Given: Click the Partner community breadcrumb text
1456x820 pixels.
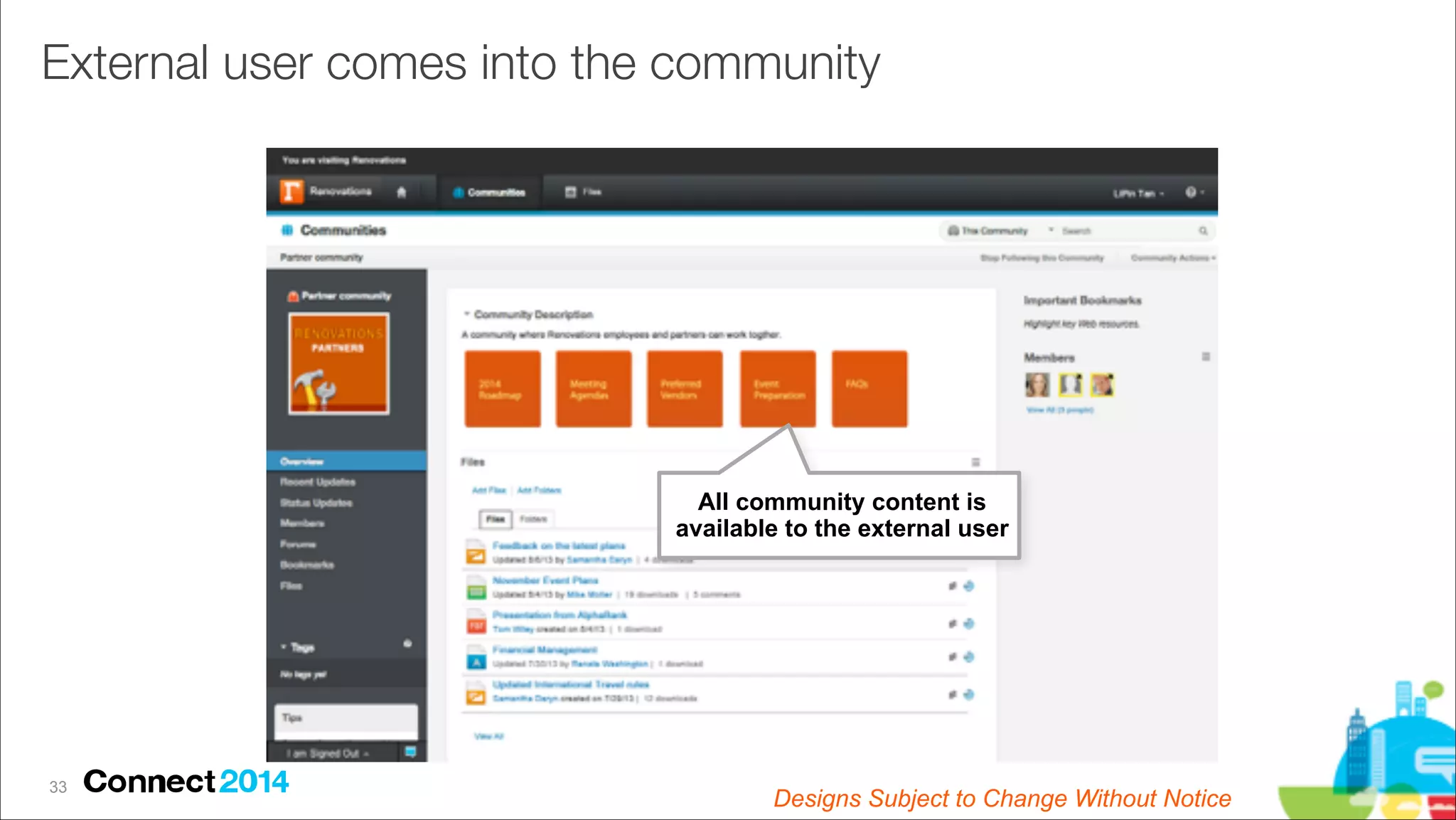Looking at the screenshot, I should point(321,257).
